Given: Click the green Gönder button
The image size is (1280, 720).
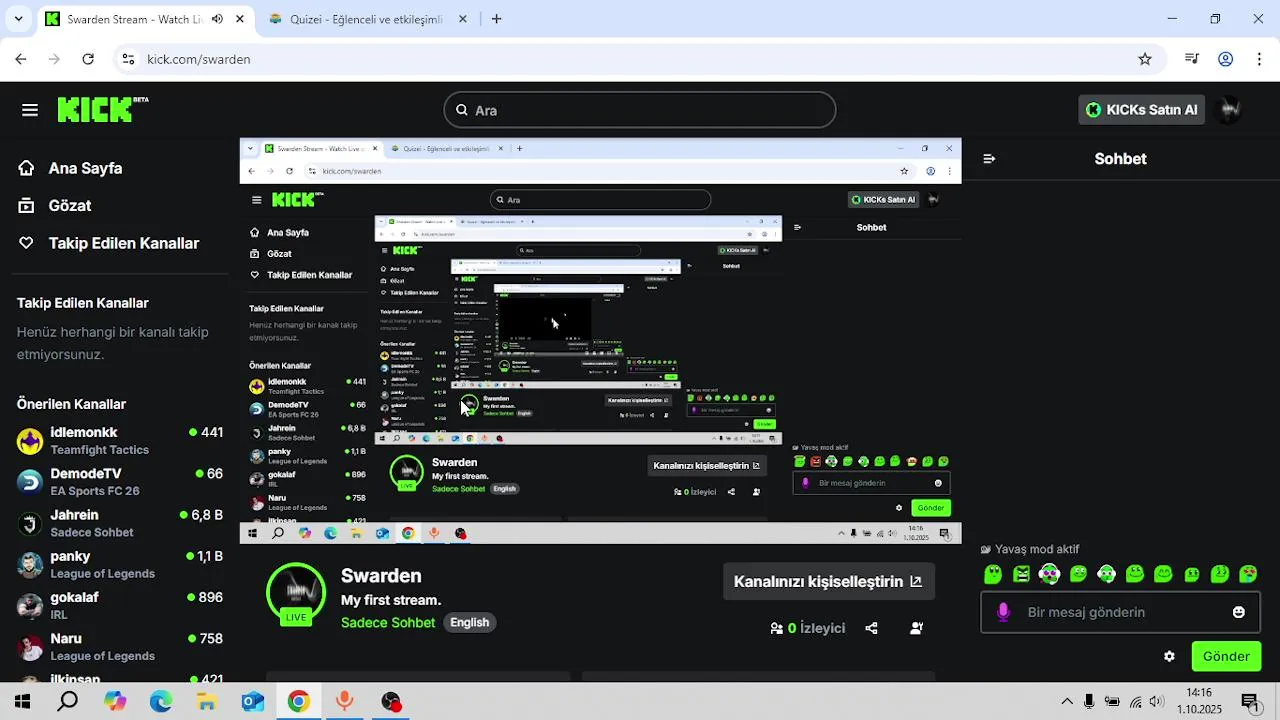Looking at the screenshot, I should 1226,656.
